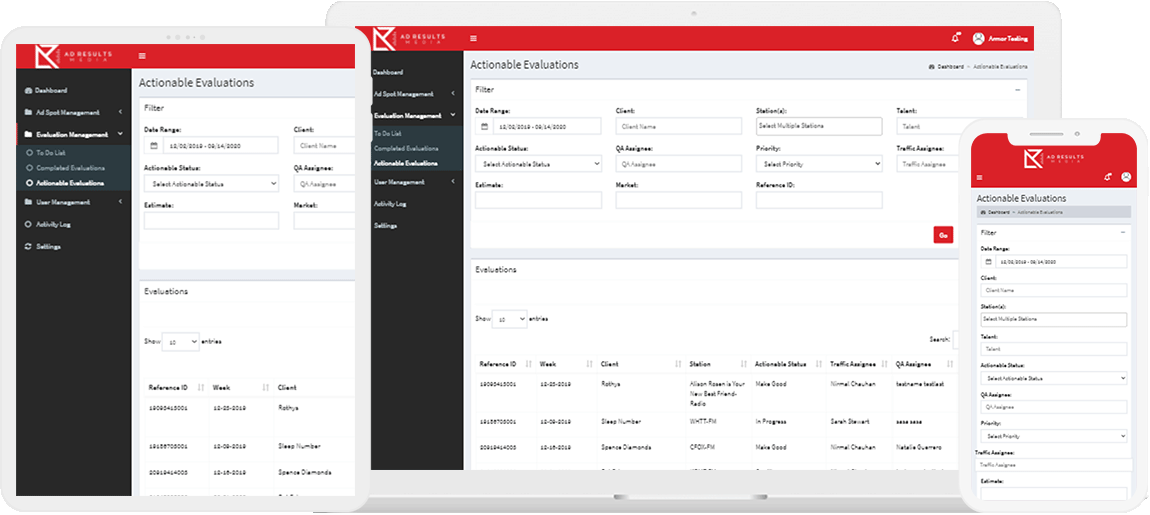Sort by Client column on the laptop table
1150x515 pixels.
click(678, 364)
